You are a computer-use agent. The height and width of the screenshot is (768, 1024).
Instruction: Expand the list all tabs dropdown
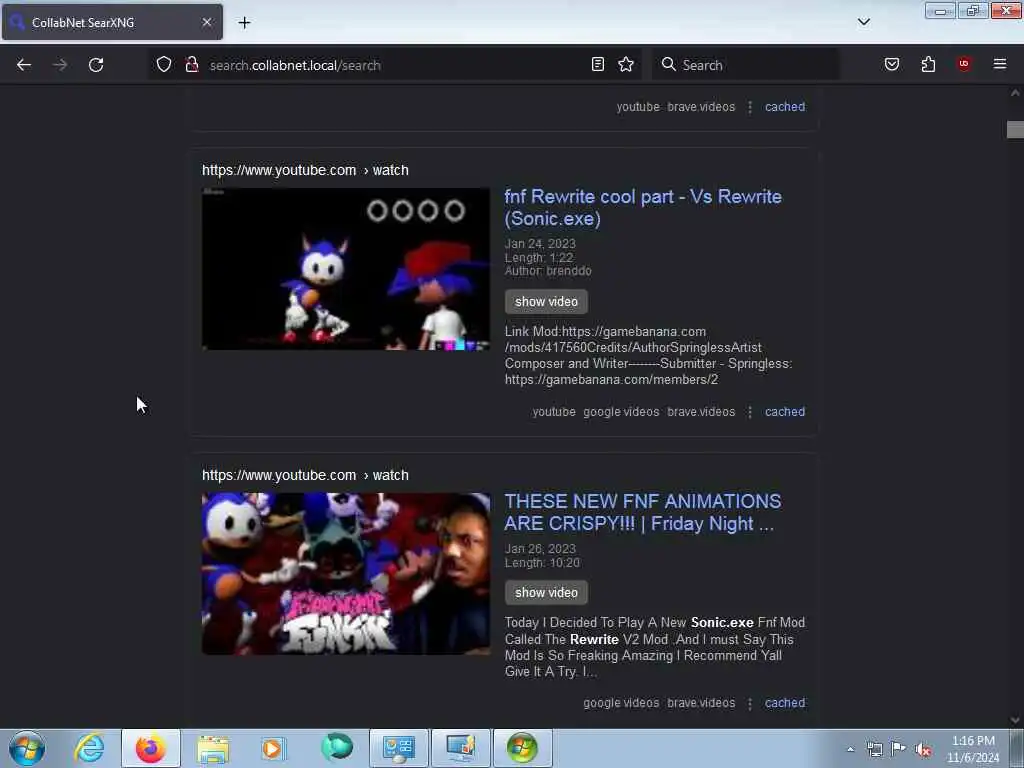point(864,22)
